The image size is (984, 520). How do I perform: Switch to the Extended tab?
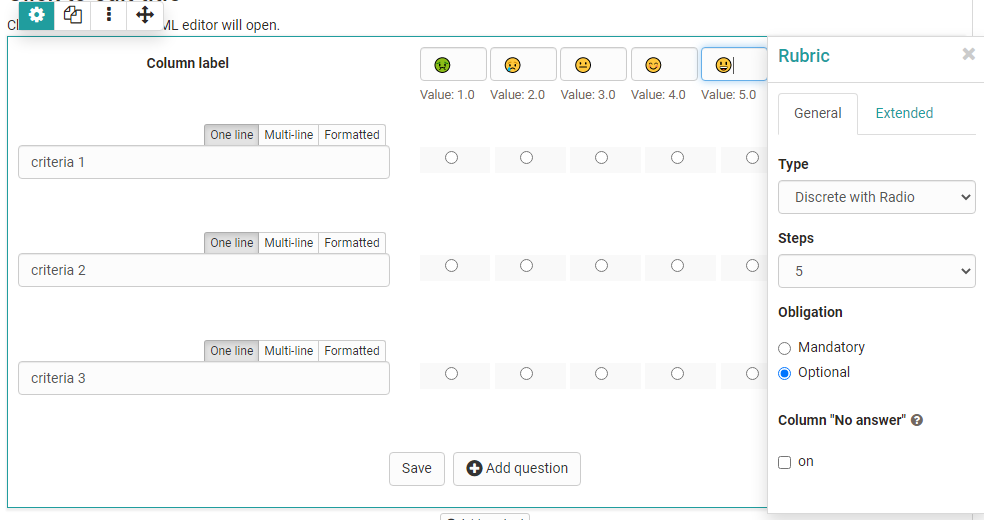[x=904, y=114]
